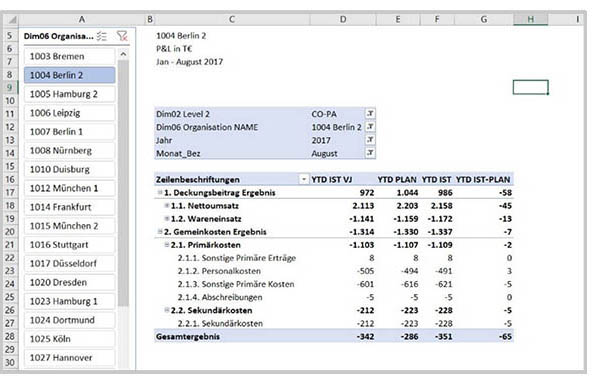Select 1014 Frankfurt slicer item

70,207
